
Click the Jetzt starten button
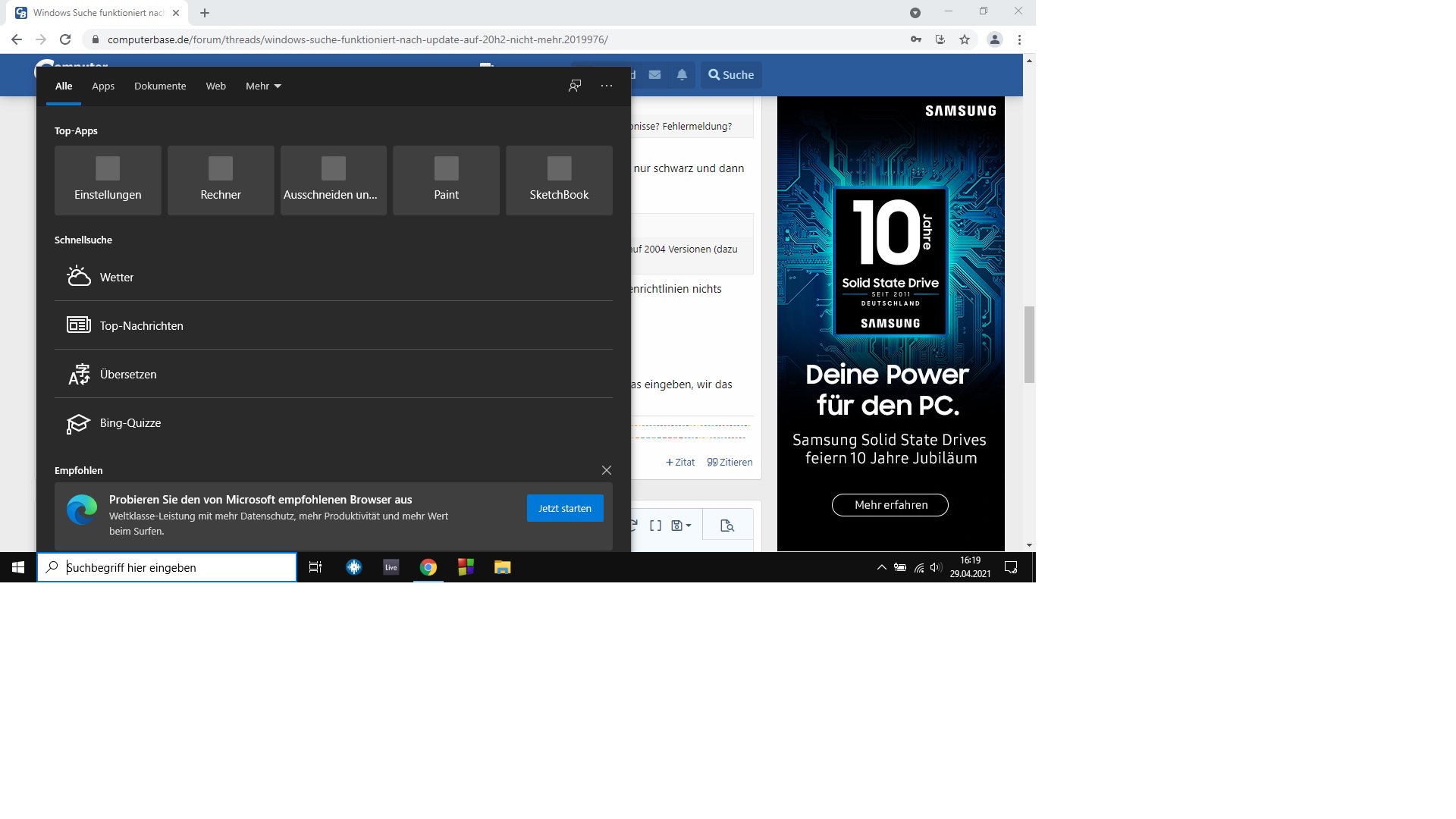point(565,508)
